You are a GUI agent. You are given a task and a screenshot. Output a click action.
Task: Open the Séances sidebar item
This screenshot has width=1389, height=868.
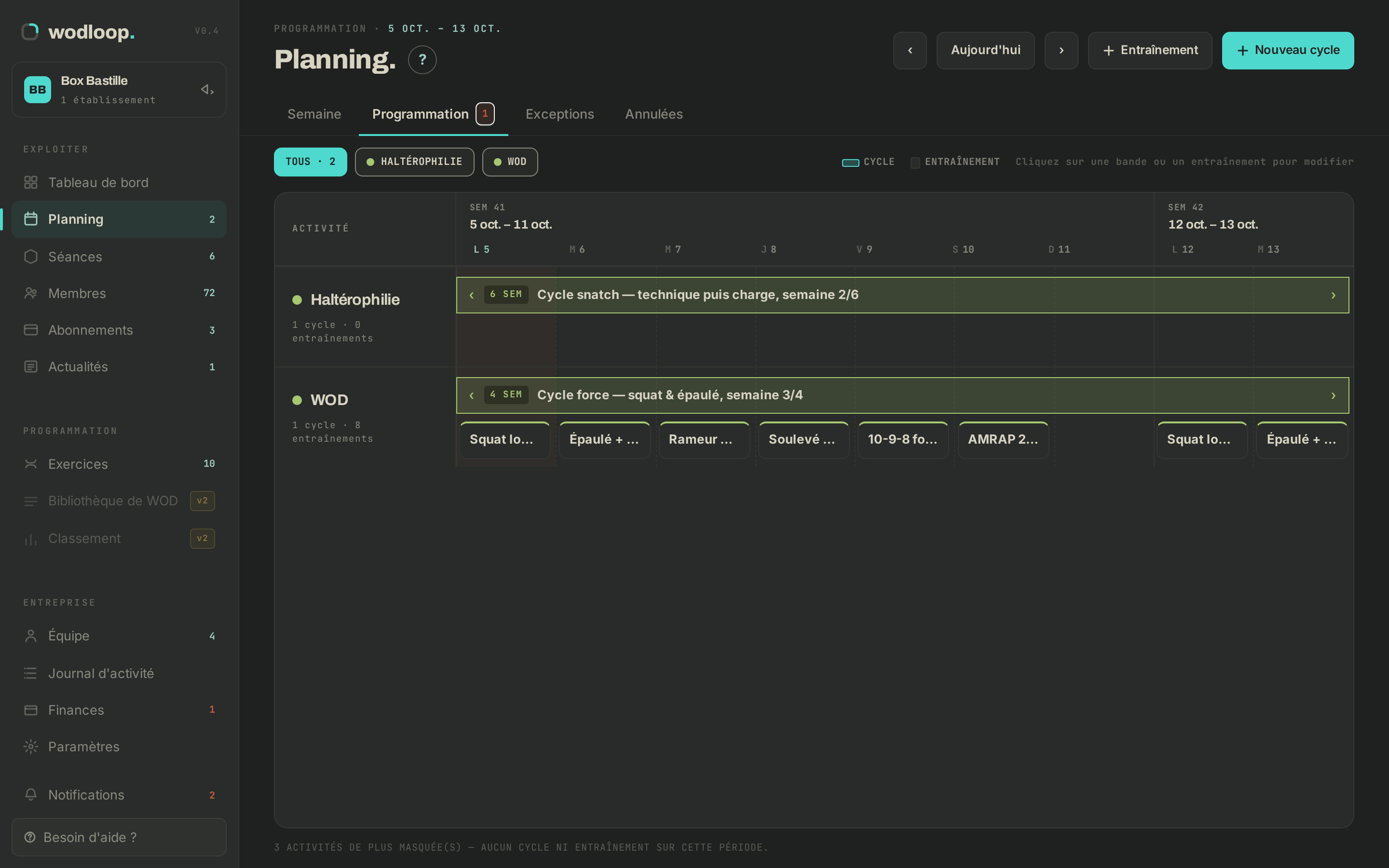tap(119, 257)
